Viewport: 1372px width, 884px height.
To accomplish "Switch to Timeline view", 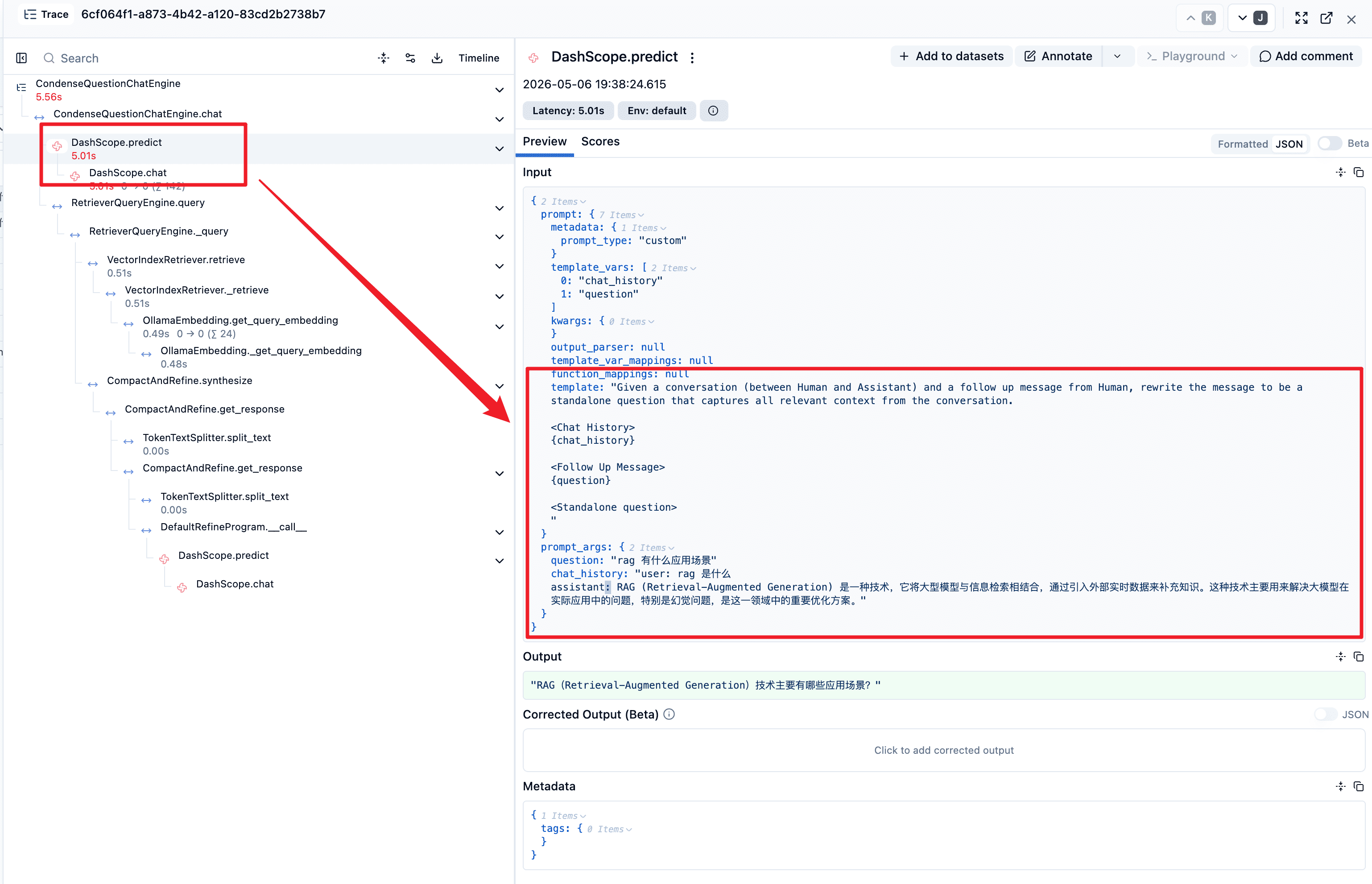I will point(479,58).
